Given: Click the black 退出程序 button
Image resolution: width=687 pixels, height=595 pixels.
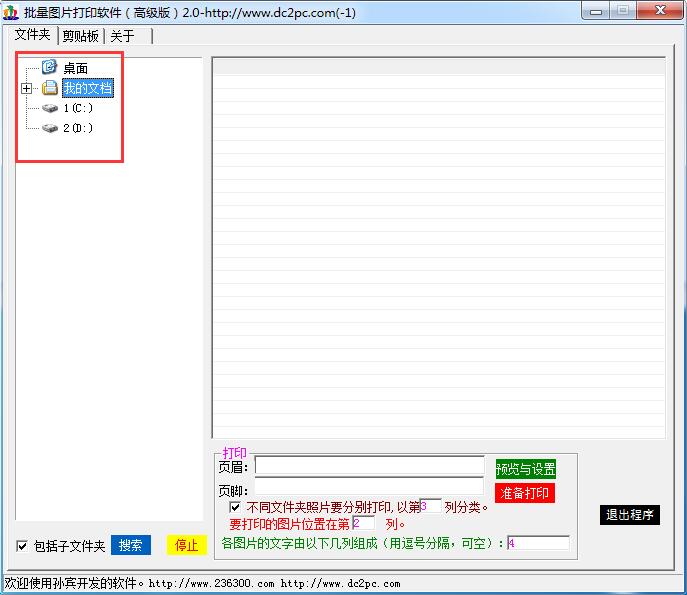Looking at the screenshot, I should (x=630, y=515).
